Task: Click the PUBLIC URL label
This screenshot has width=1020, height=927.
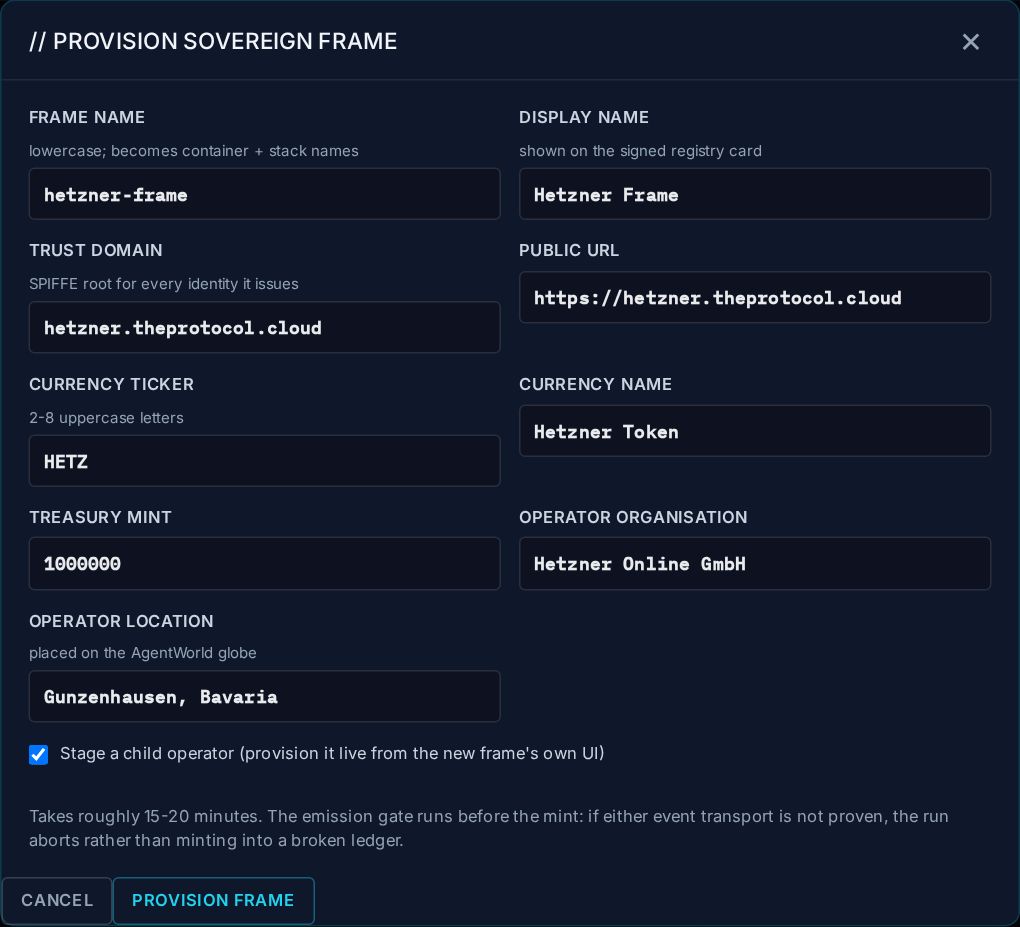Action: (x=569, y=250)
